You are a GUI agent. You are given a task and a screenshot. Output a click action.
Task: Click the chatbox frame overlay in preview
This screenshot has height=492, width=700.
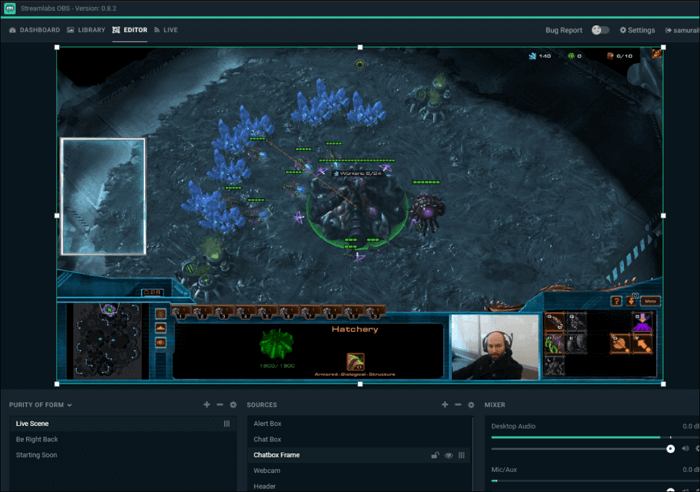pos(103,196)
